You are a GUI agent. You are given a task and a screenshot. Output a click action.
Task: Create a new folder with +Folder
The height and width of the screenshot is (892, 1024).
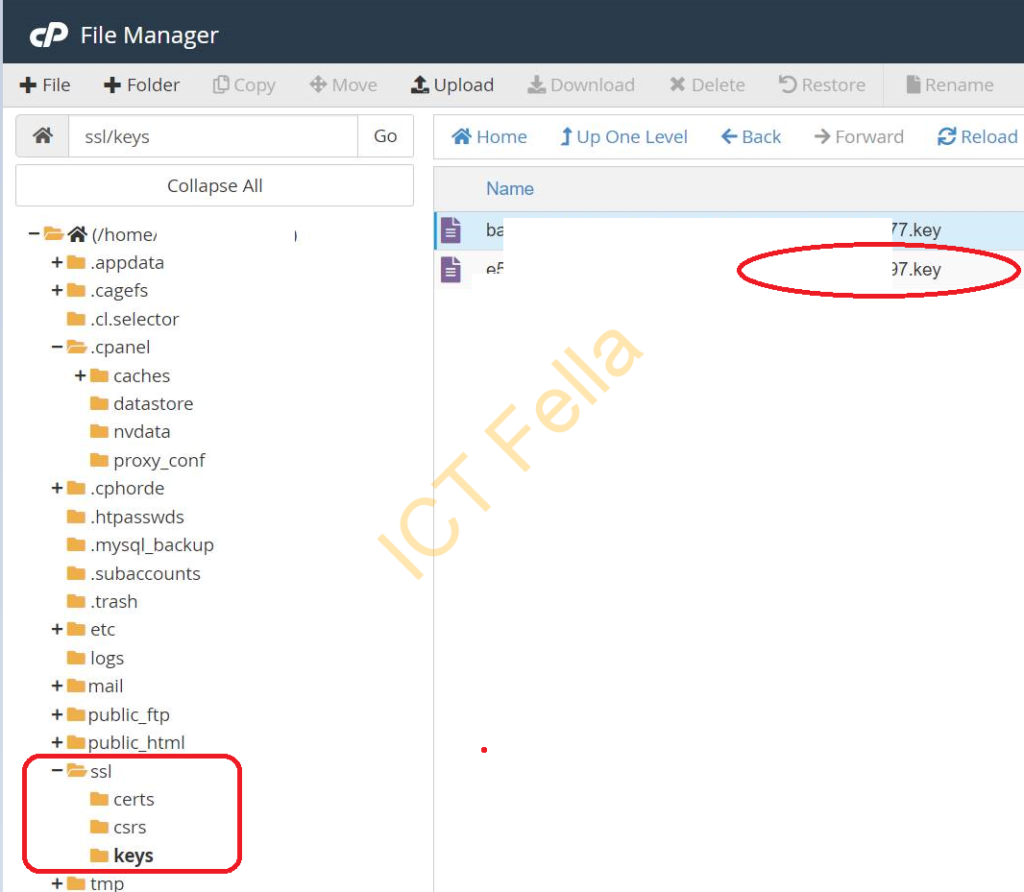[x=141, y=85]
